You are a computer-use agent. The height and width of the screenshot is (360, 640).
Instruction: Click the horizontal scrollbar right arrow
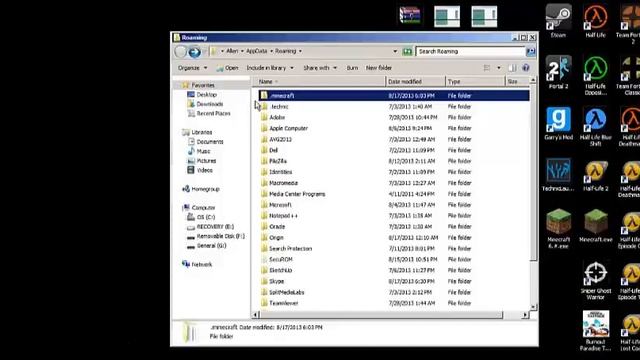click(x=525, y=315)
